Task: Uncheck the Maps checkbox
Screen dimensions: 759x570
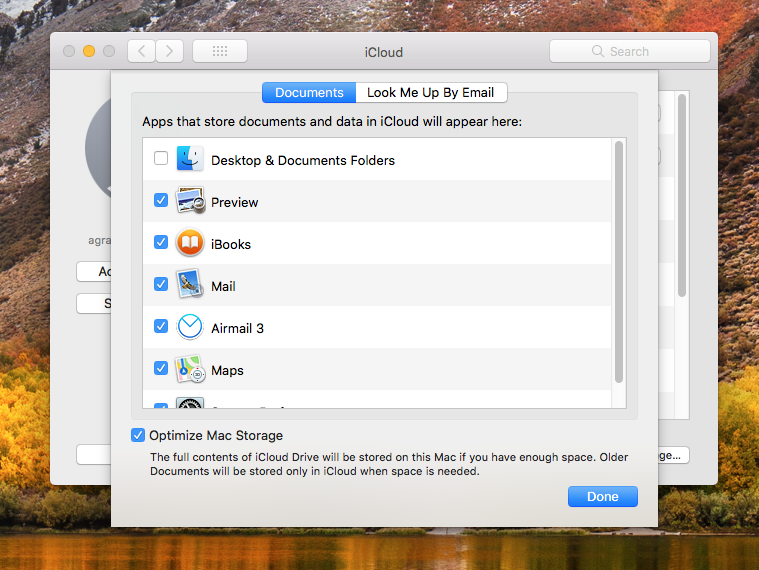Action: click(161, 368)
